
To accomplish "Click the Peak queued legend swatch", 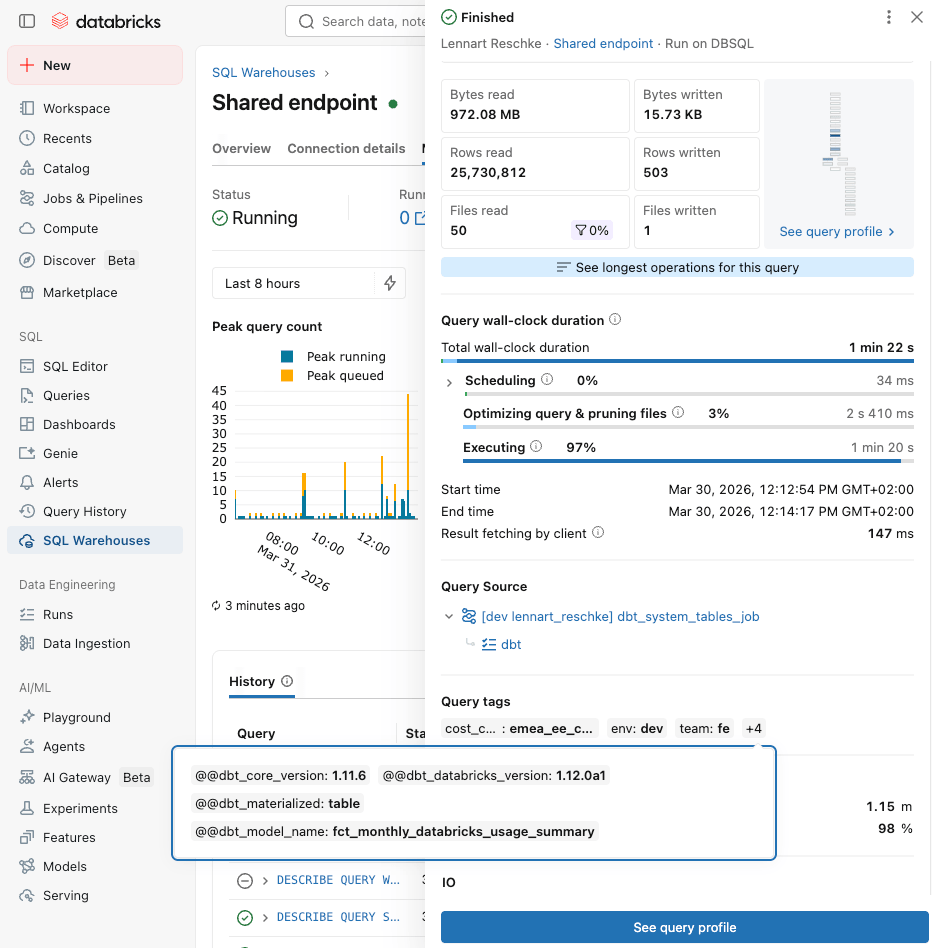I will (x=287, y=375).
